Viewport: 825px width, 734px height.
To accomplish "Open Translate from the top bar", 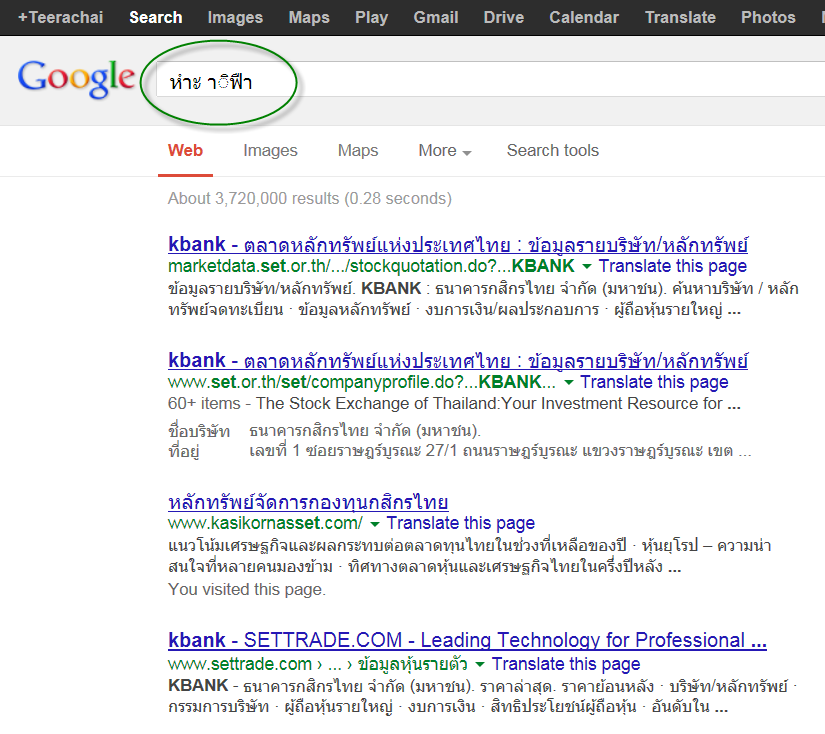I will pos(680,17).
